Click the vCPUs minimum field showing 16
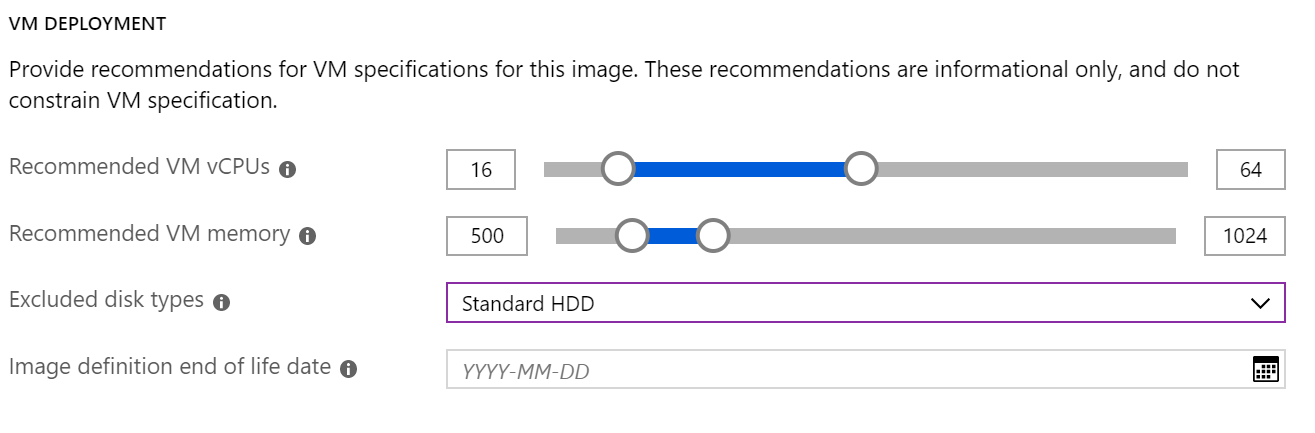This screenshot has width=1315, height=433. click(x=481, y=170)
